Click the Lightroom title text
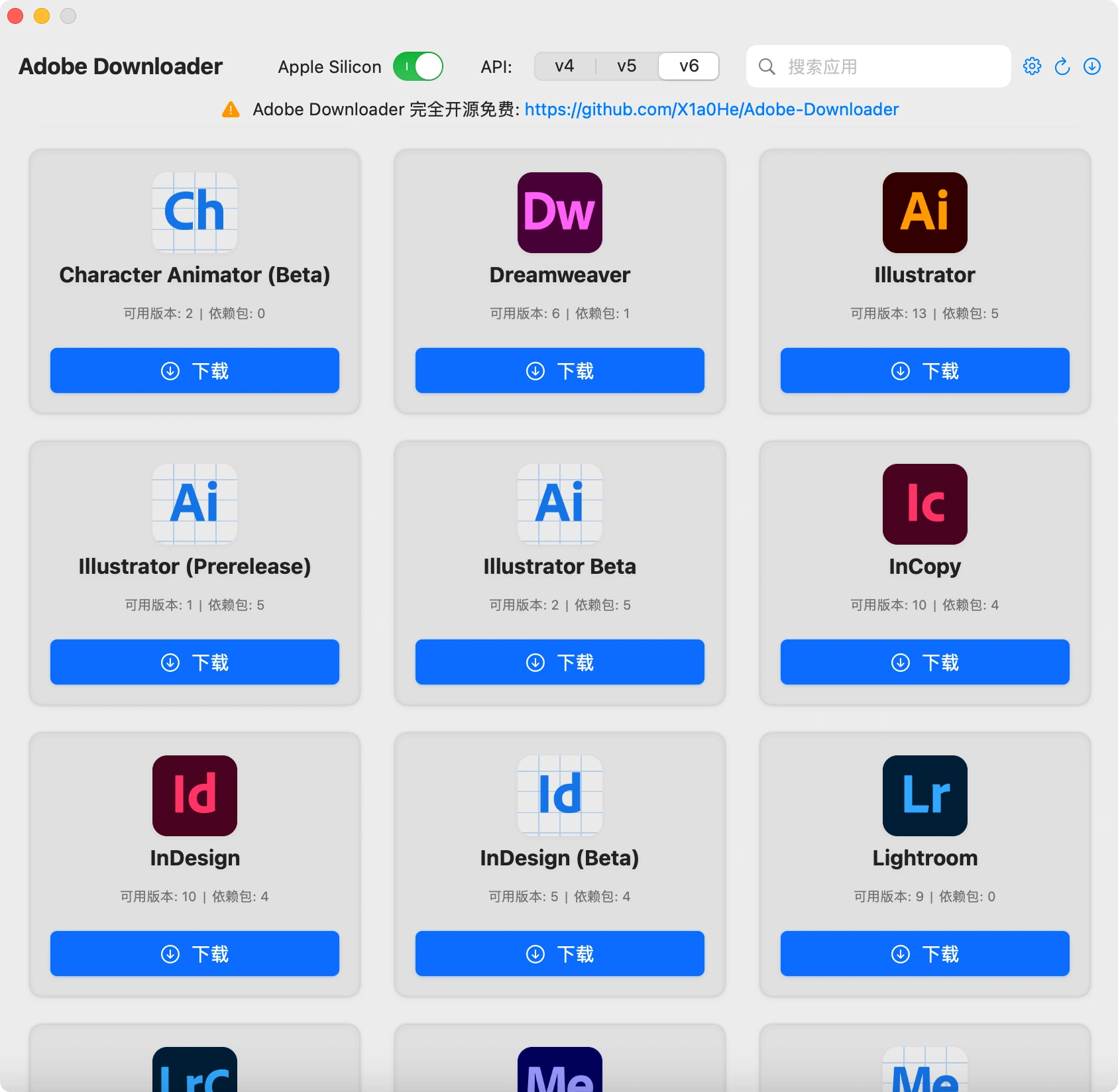The height and width of the screenshot is (1092, 1118). pos(925,858)
